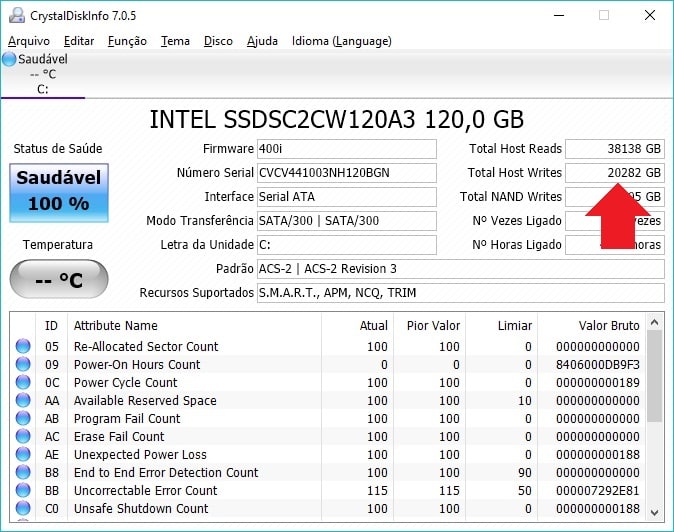Open the Idioma (Language) menu

[342, 41]
